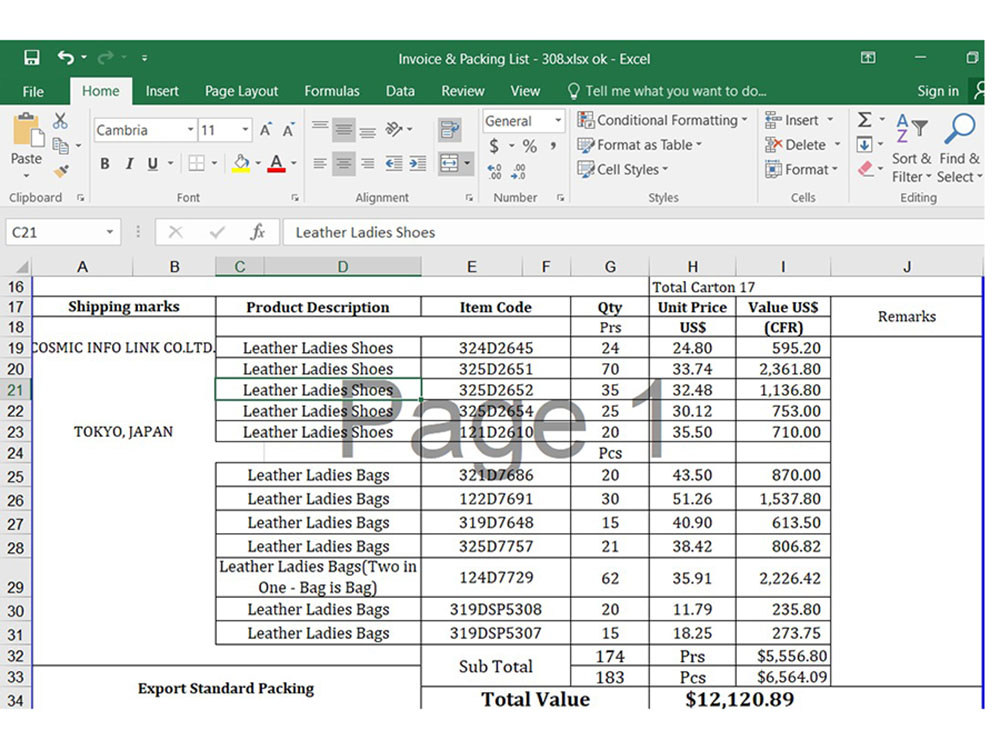
Task: Open the Font dialog launcher
Action: (x=295, y=198)
